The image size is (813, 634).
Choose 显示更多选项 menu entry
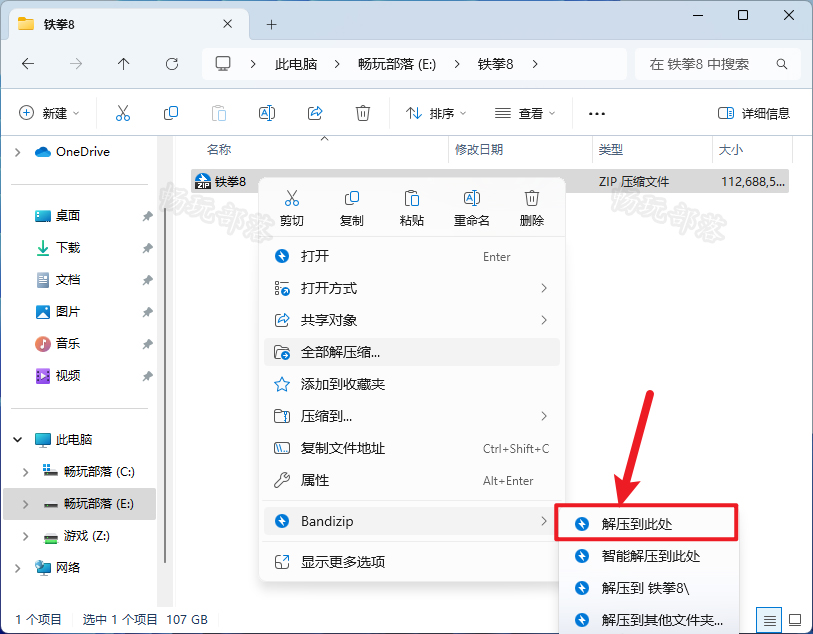pyautogui.click(x=412, y=562)
